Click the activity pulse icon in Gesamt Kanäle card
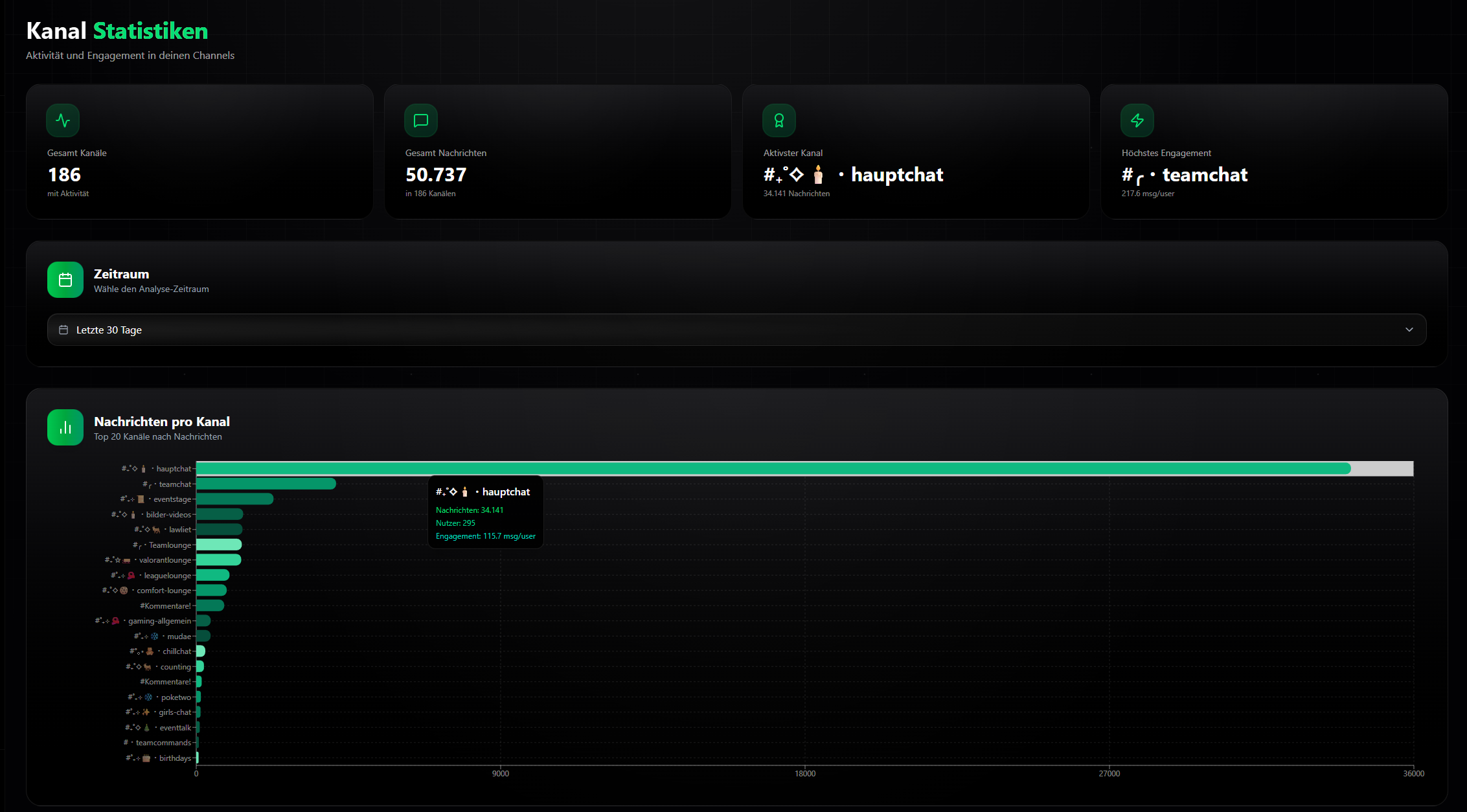 63,120
